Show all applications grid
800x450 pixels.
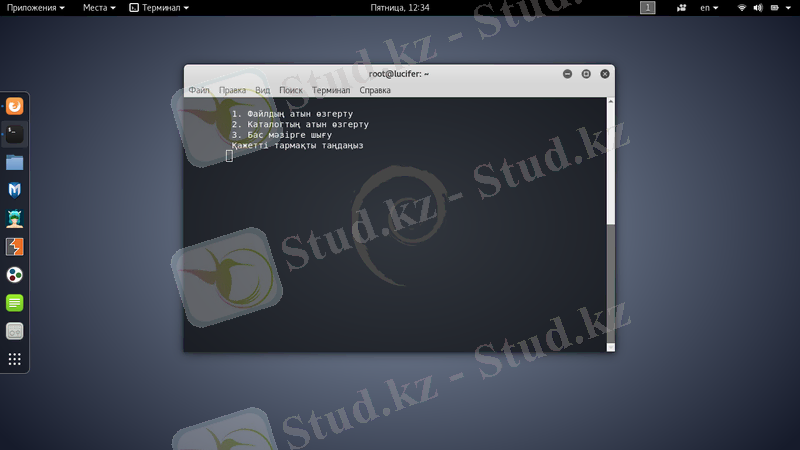coord(15,359)
